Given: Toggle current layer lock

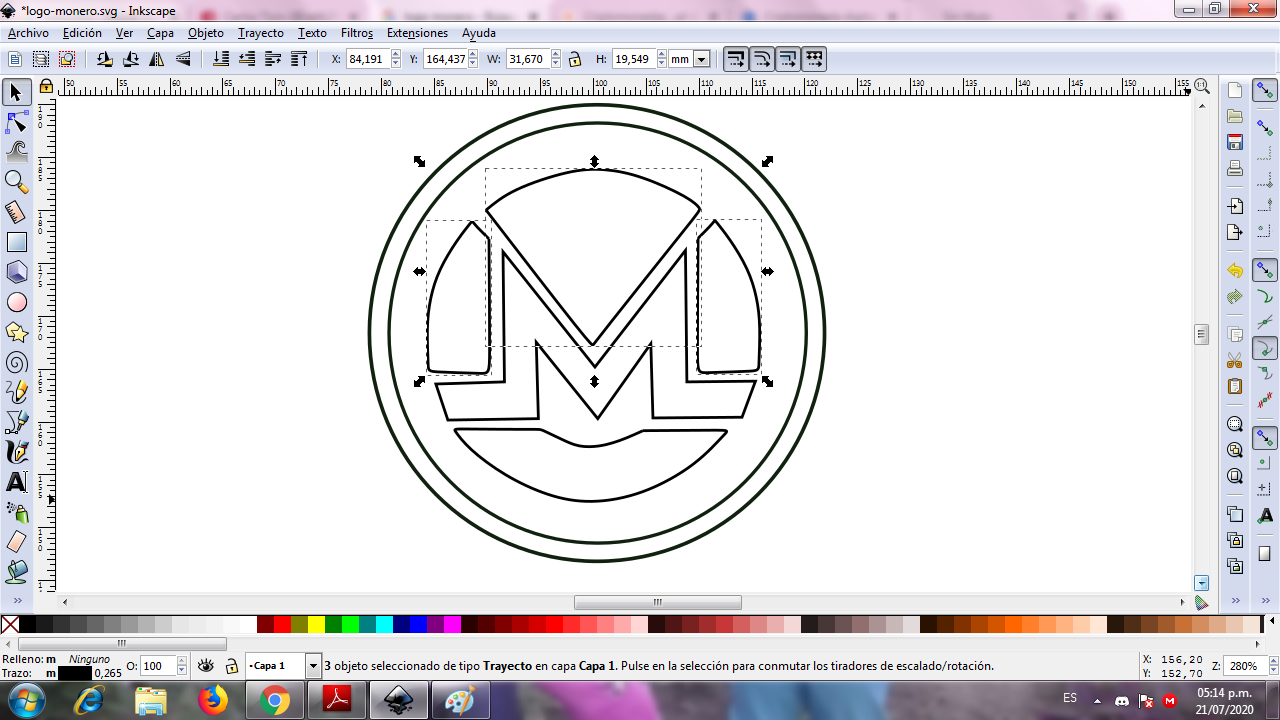Looking at the screenshot, I should [231, 666].
